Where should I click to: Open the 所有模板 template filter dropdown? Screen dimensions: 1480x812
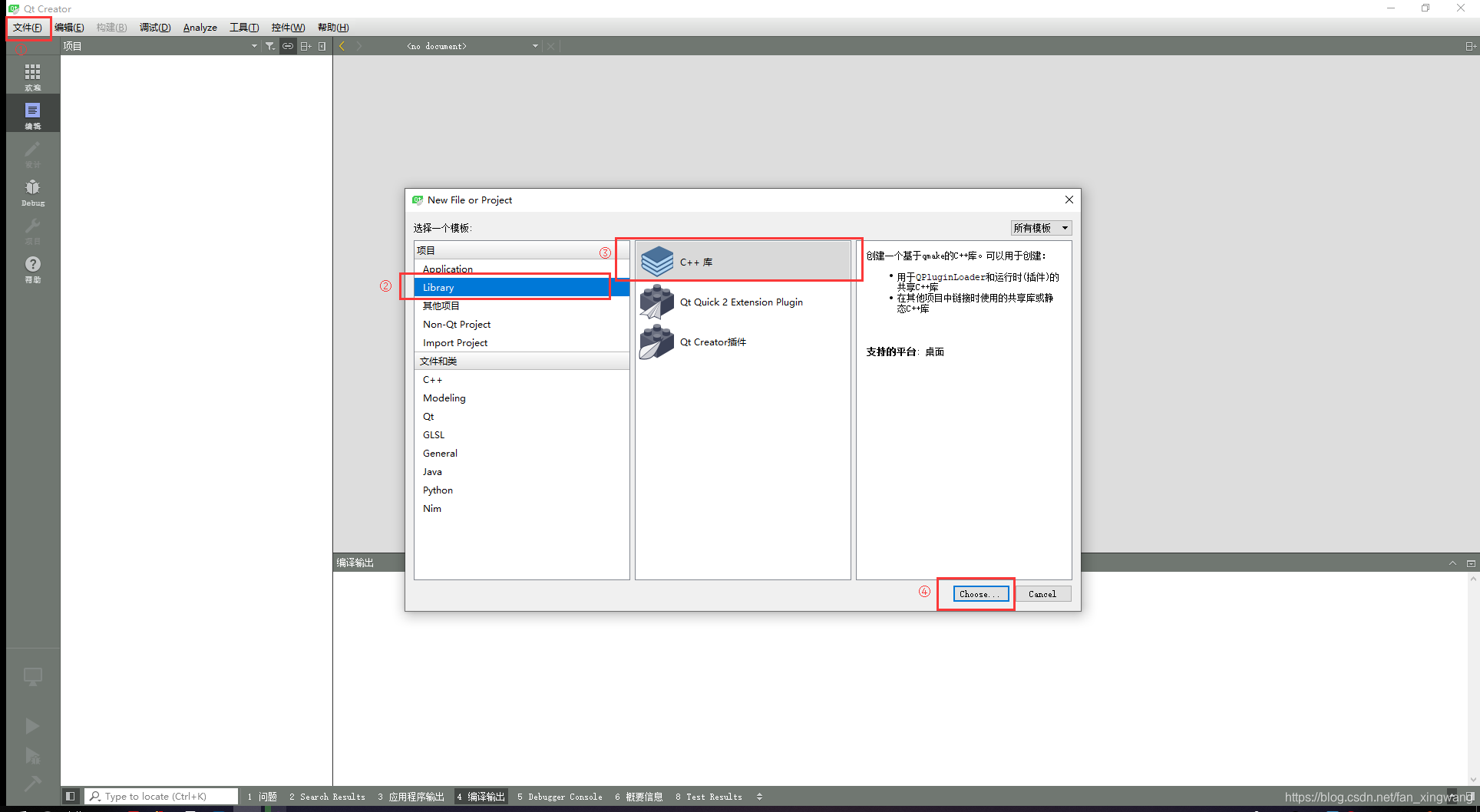coord(1041,228)
